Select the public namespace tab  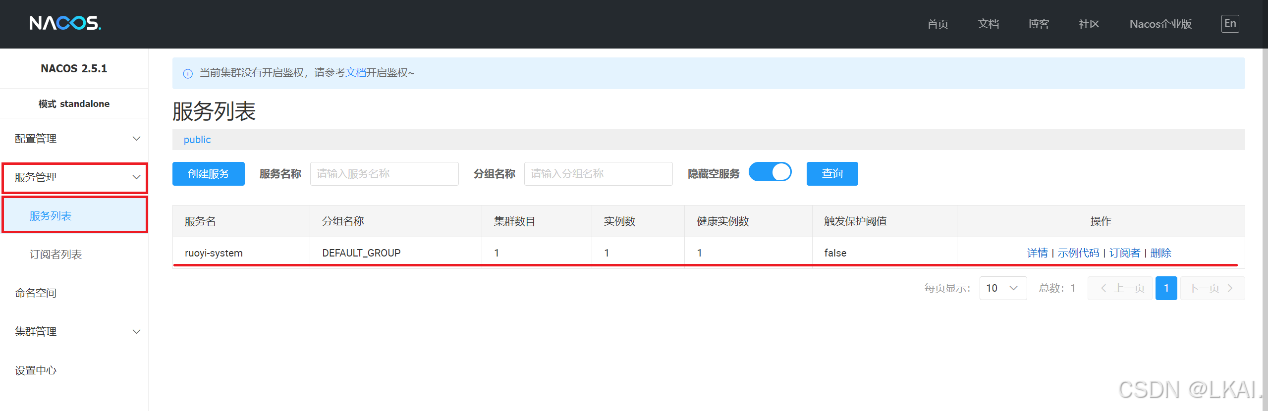click(x=197, y=140)
